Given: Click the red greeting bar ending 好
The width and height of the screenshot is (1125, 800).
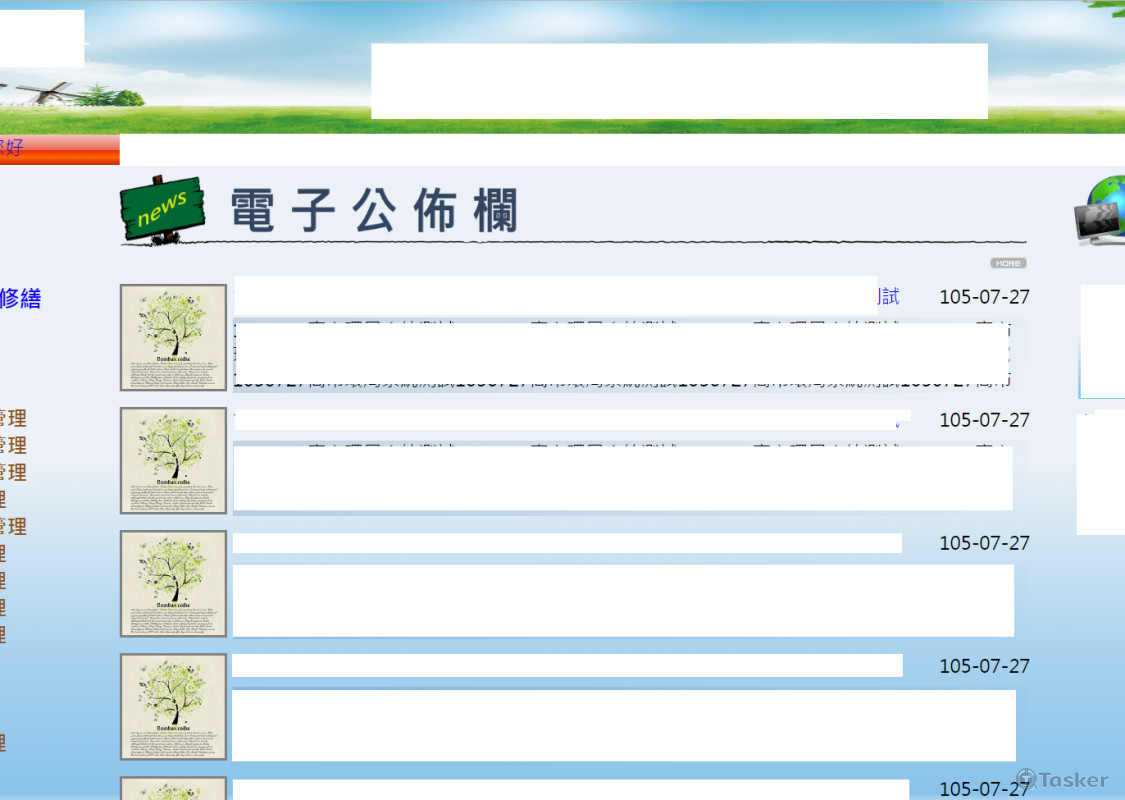Looking at the screenshot, I should 58,149.
